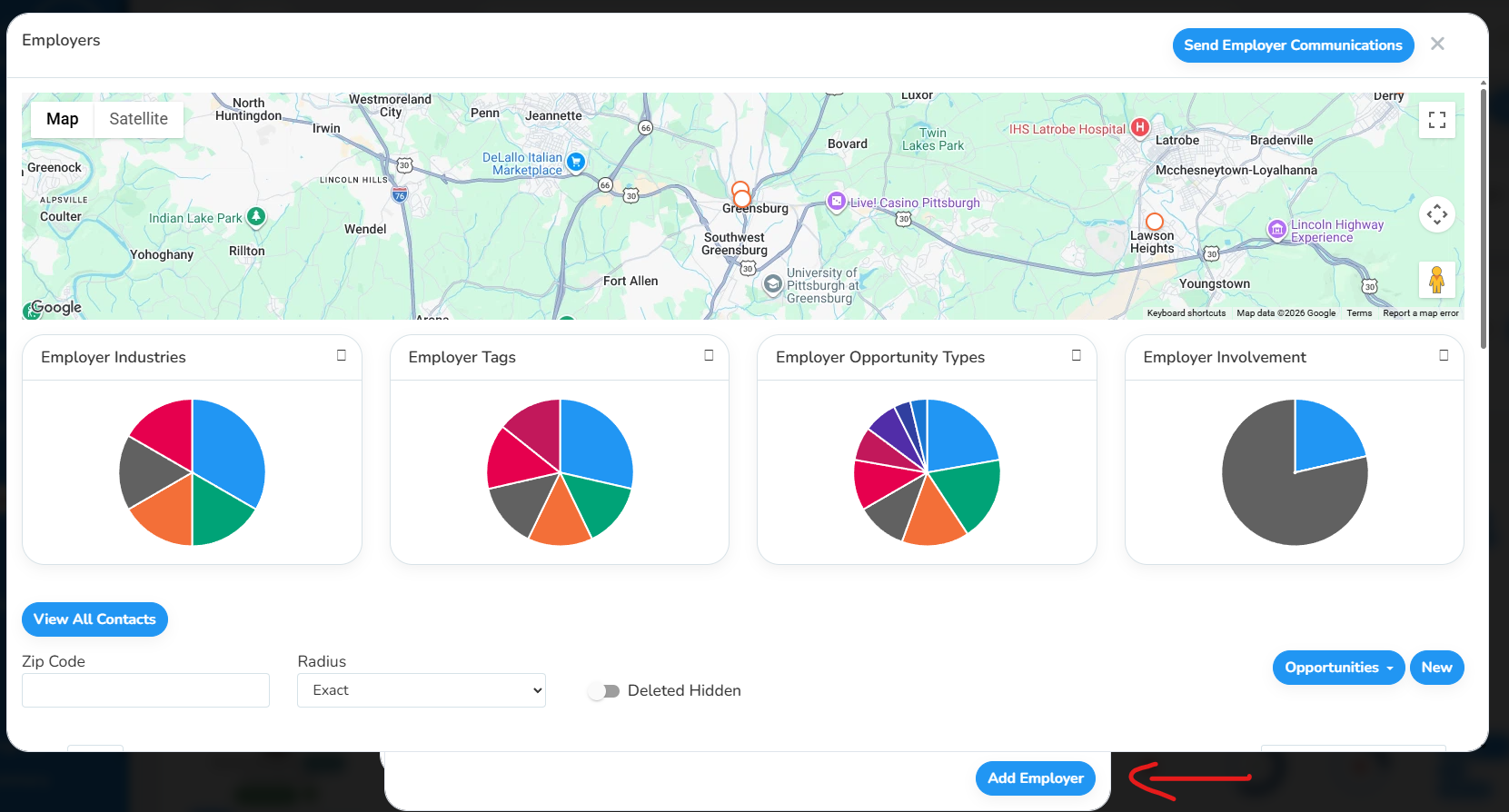Click the Lawson Heights employer marker
Screen dimensions: 1509x812
click(x=1154, y=222)
